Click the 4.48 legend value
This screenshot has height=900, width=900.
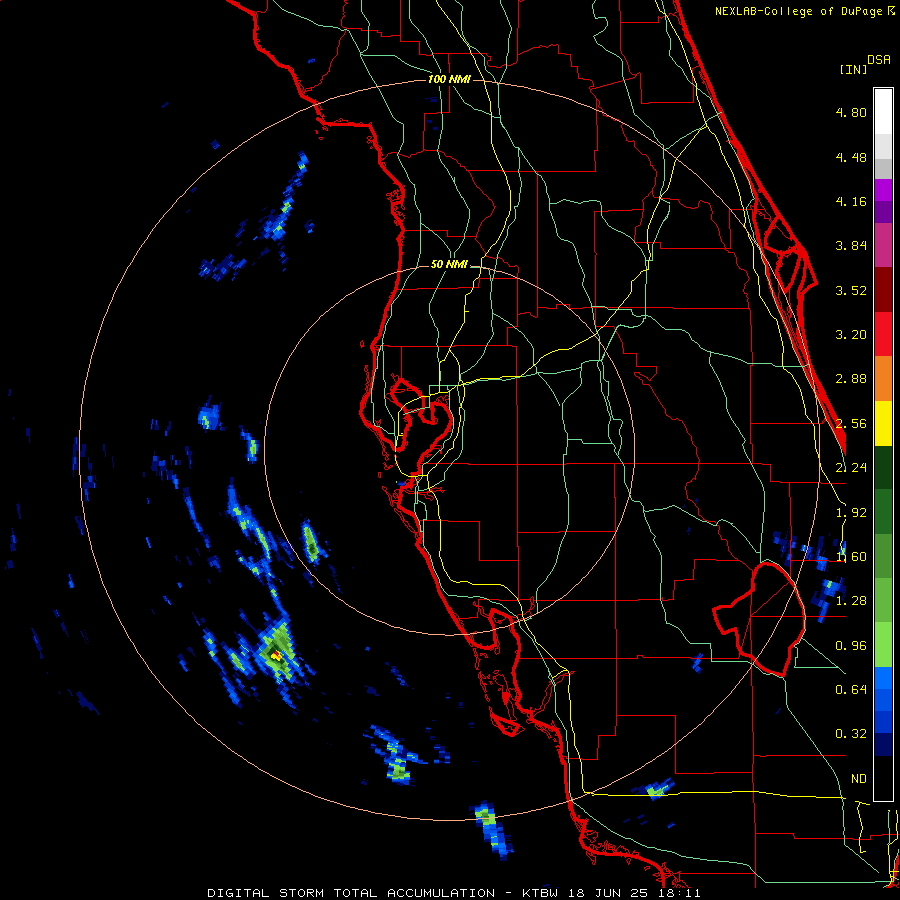(851, 157)
